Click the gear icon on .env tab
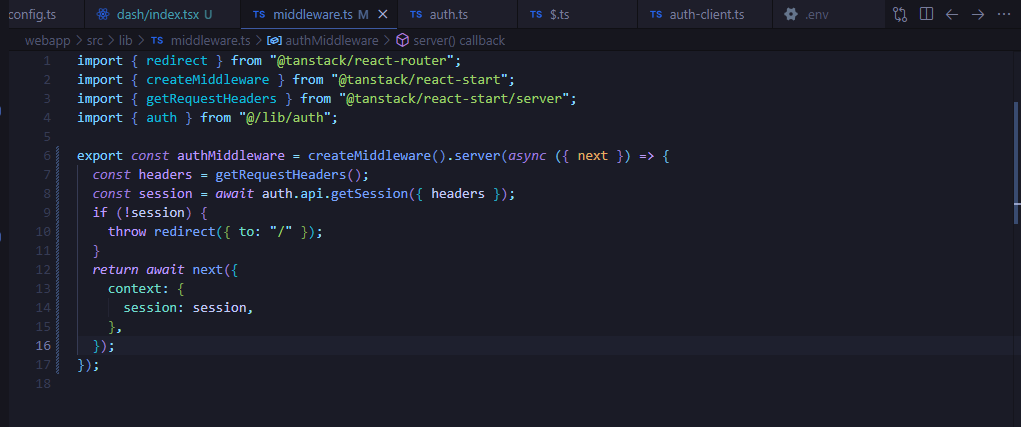Viewport: 1021px width, 427px height. click(791, 14)
